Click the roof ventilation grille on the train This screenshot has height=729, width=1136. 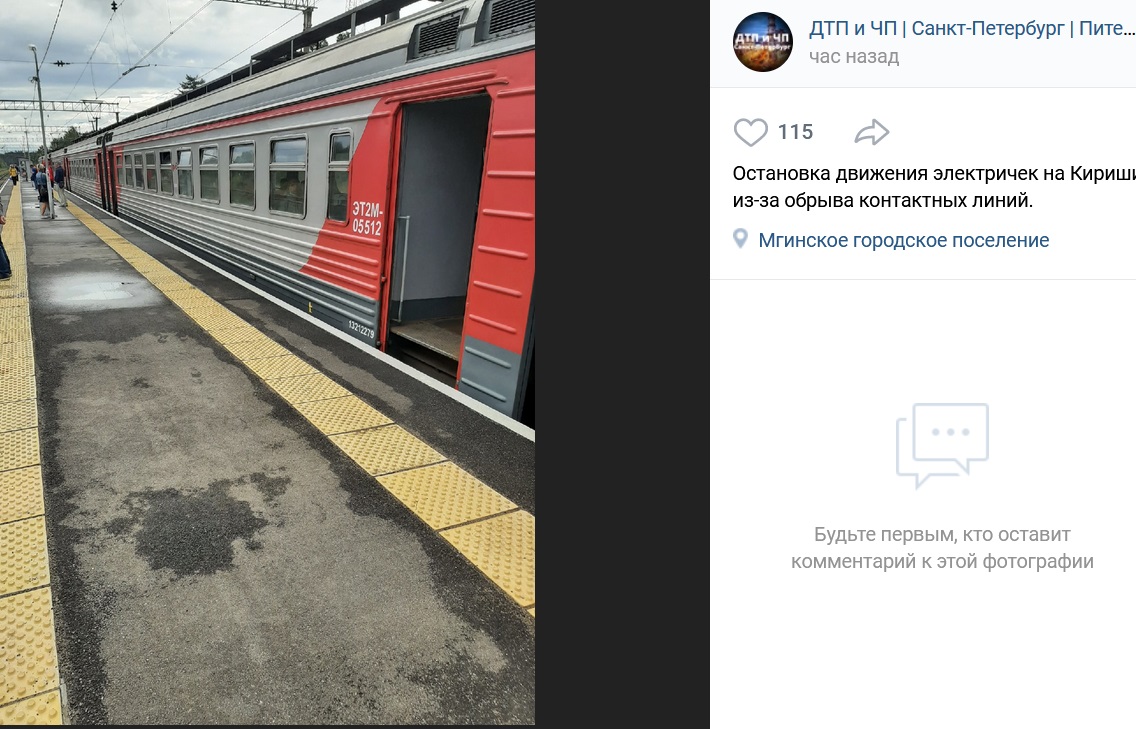pos(437,34)
